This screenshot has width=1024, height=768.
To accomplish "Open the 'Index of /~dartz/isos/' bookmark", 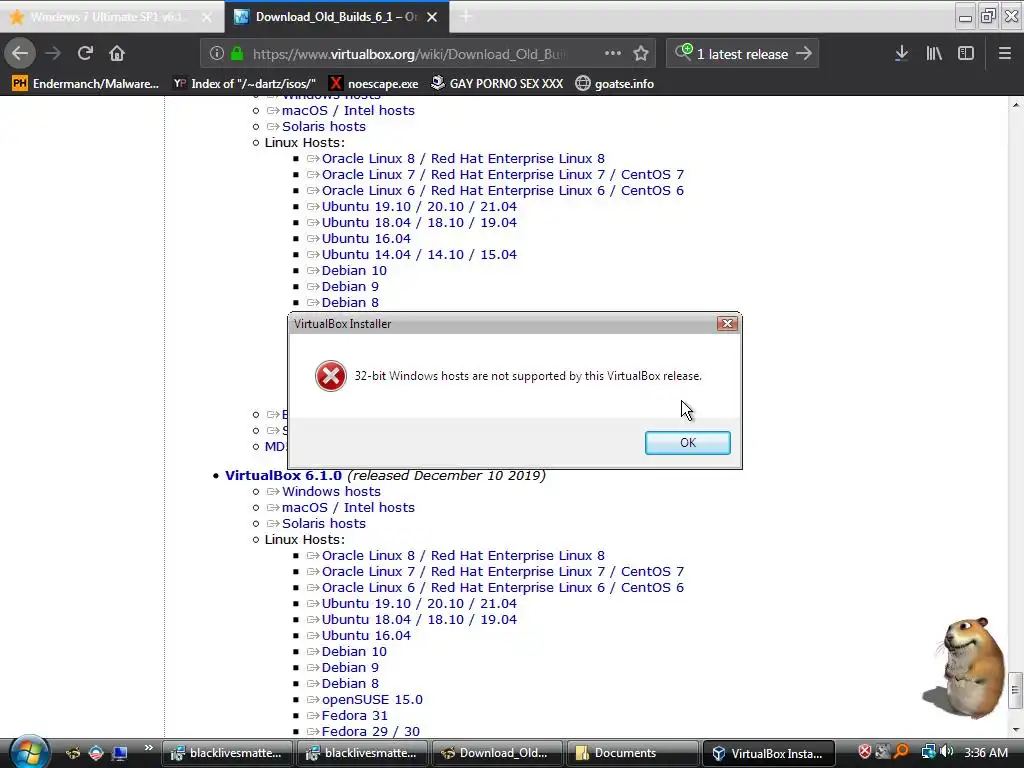I will [x=244, y=84].
